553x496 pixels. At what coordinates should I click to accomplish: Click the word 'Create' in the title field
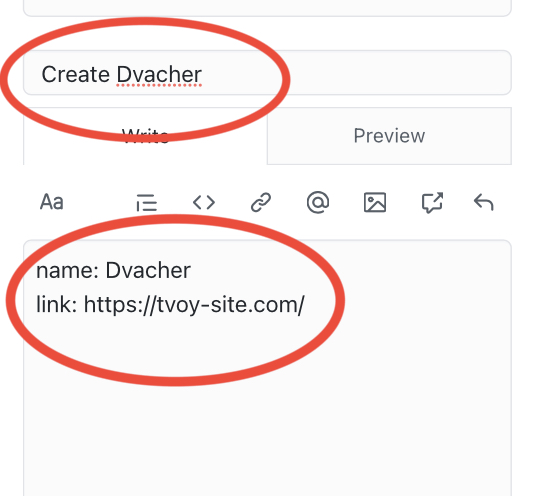(76, 74)
